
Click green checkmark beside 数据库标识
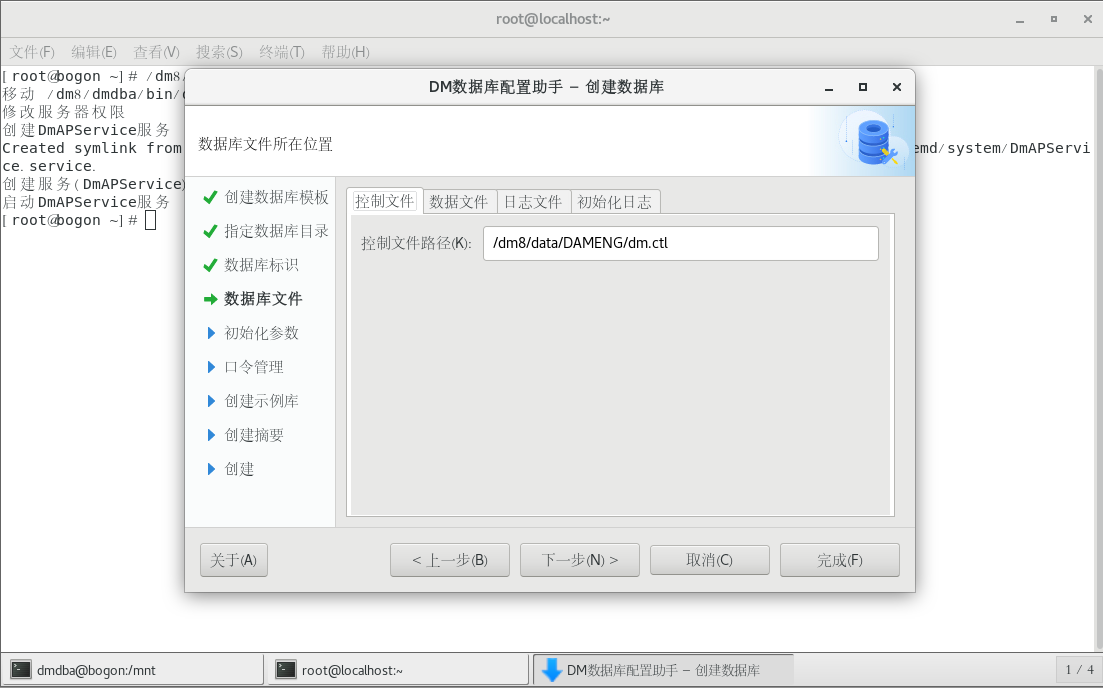pos(210,265)
